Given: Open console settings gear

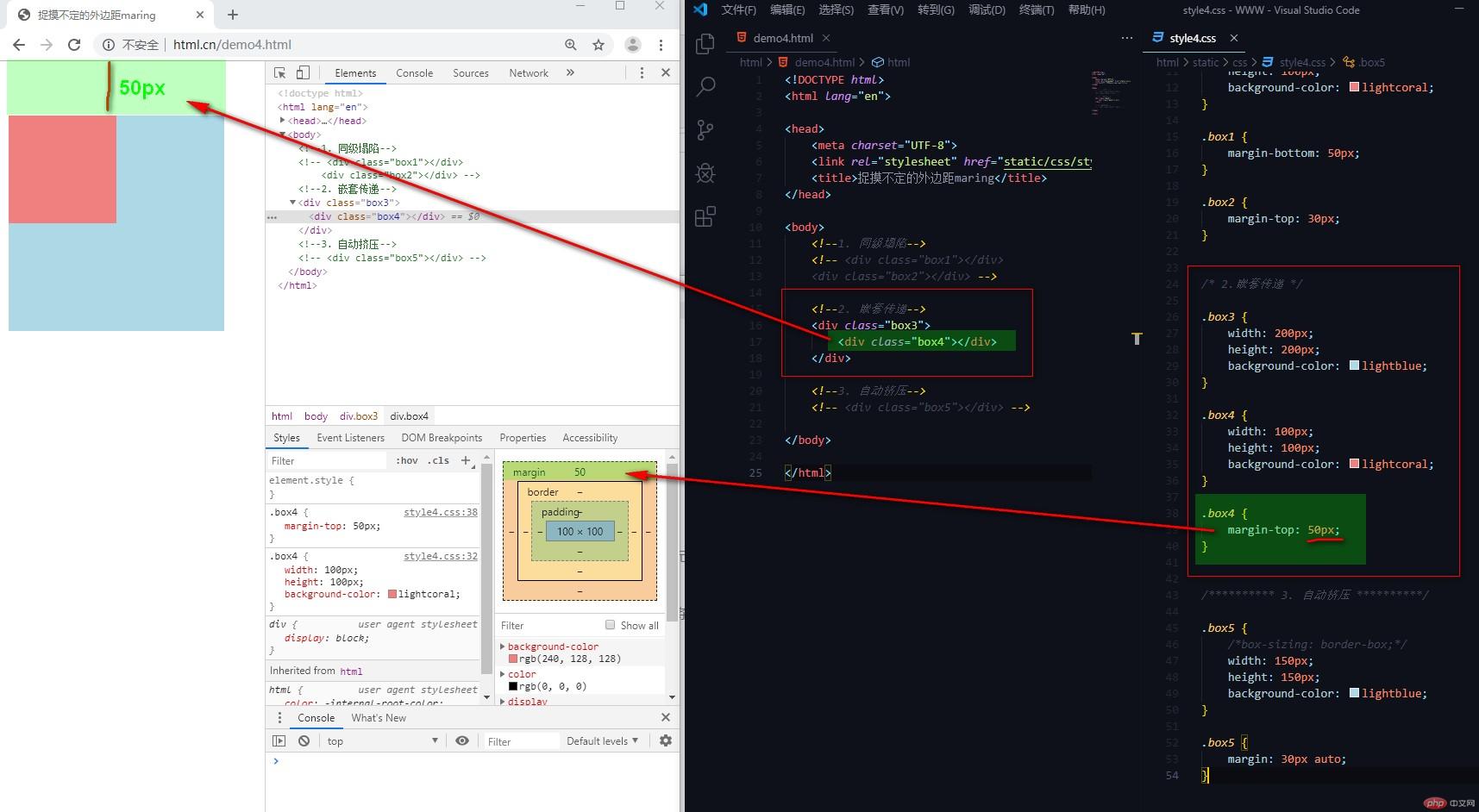Looking at the screenshot, I should click(x=666, y=740).
